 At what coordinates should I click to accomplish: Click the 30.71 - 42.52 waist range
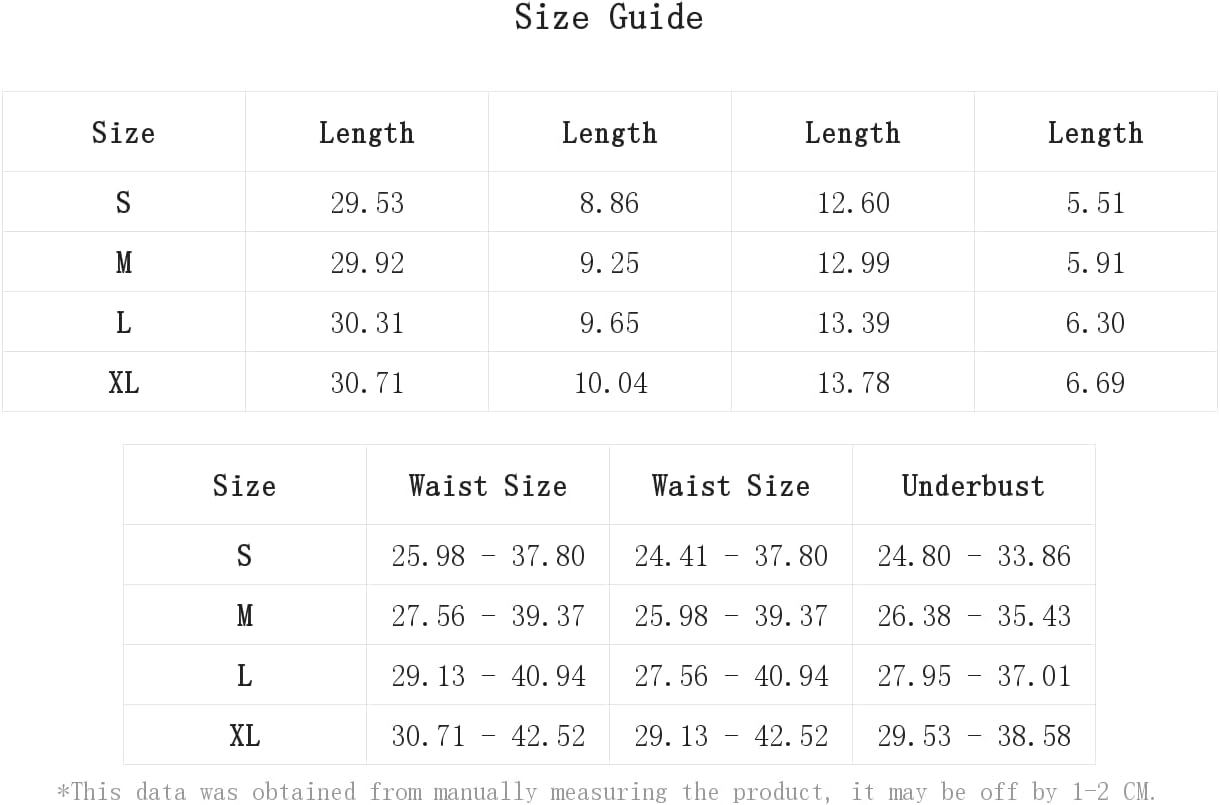488,736
